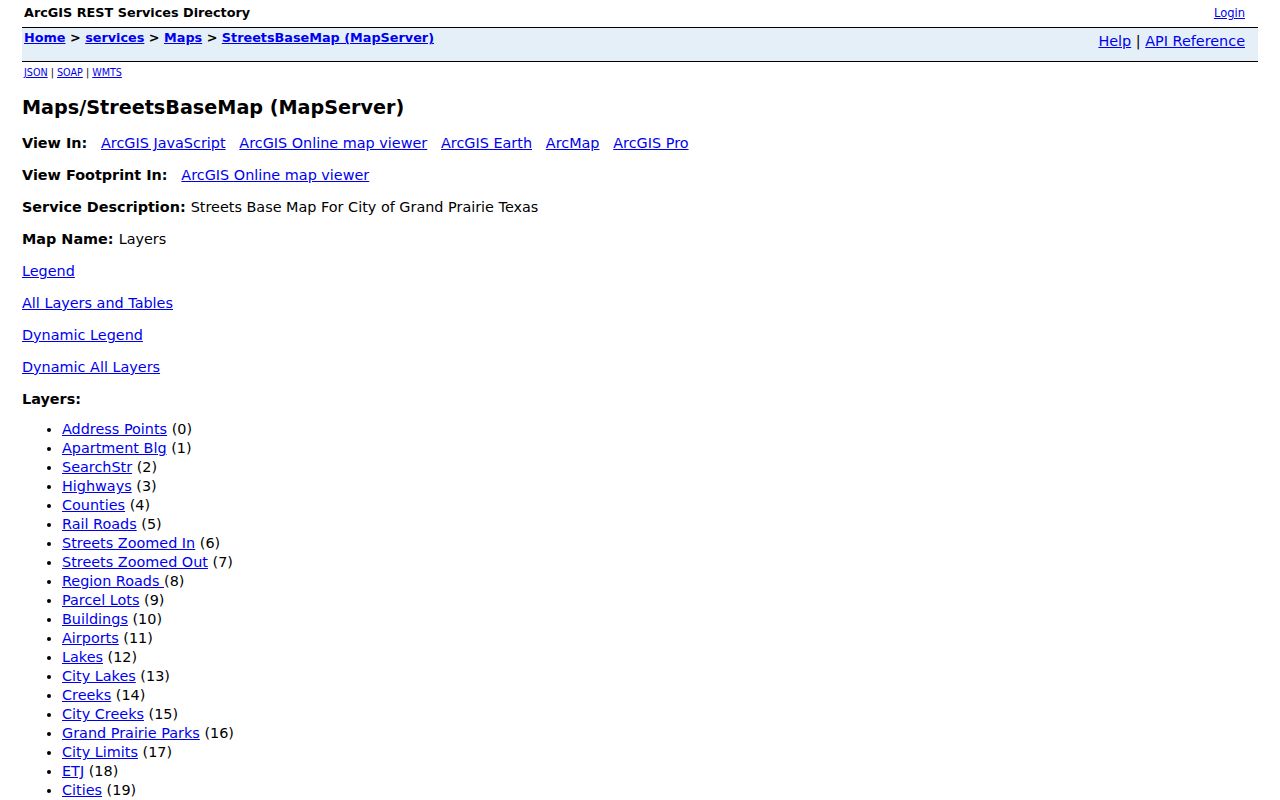Open the Rail Roads layer

point(99,524)
